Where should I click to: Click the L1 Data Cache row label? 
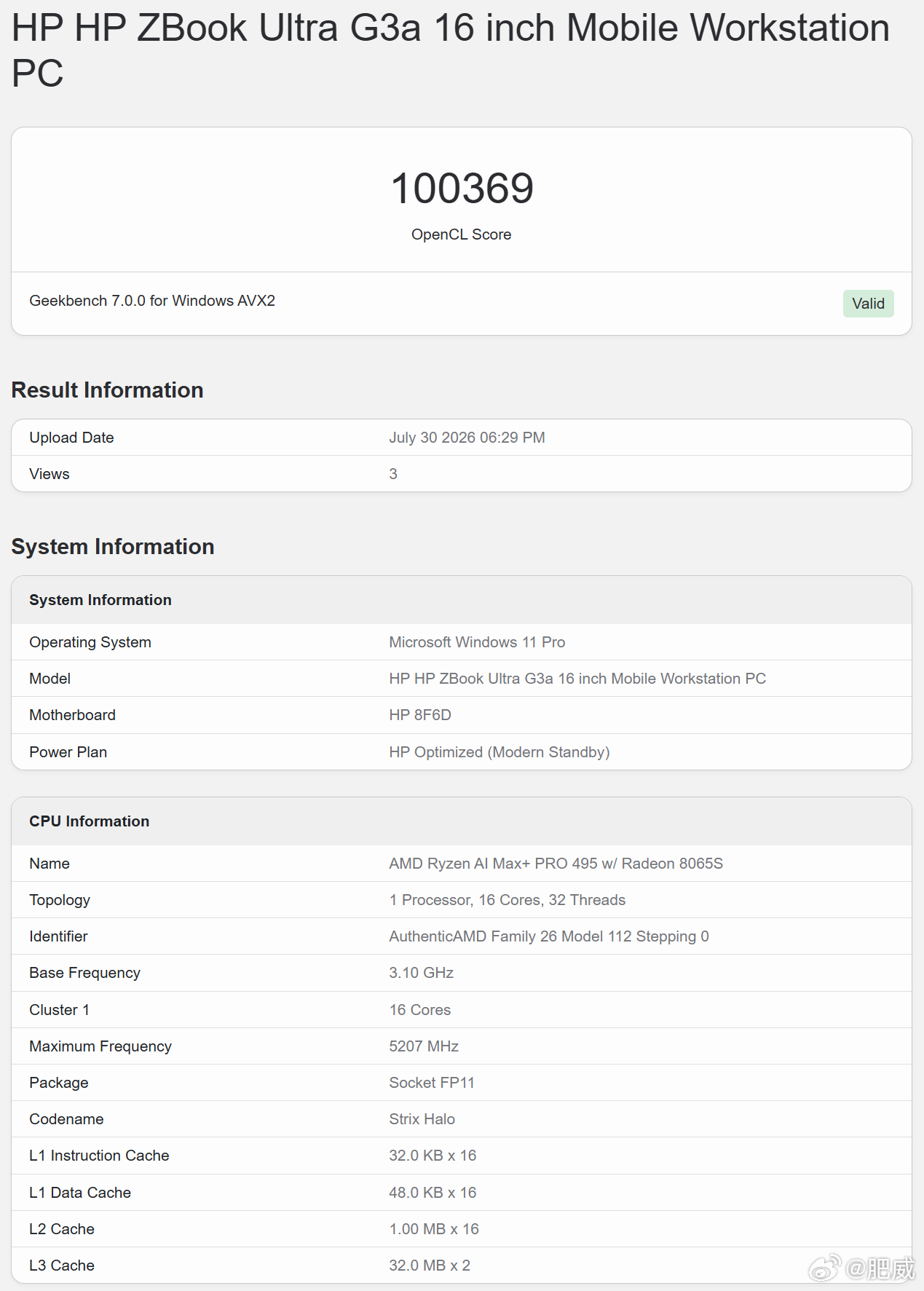pyautogui.click(x=80, y=1193)
